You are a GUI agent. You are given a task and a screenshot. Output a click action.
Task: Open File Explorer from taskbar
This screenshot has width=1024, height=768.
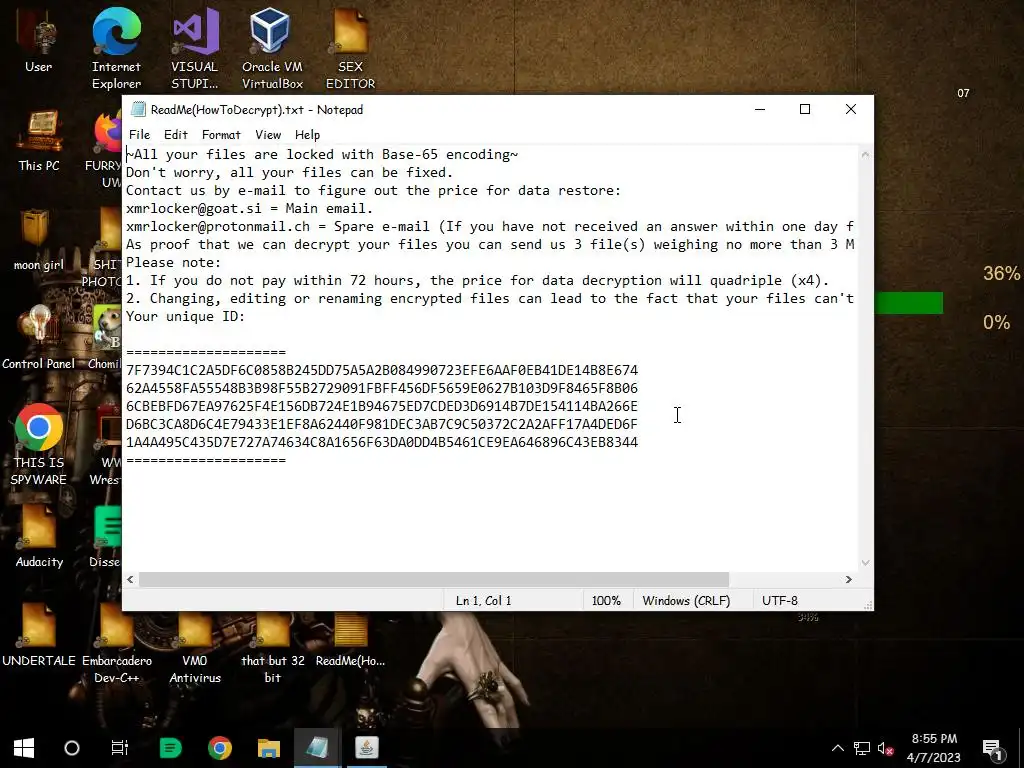coord(268,748)
